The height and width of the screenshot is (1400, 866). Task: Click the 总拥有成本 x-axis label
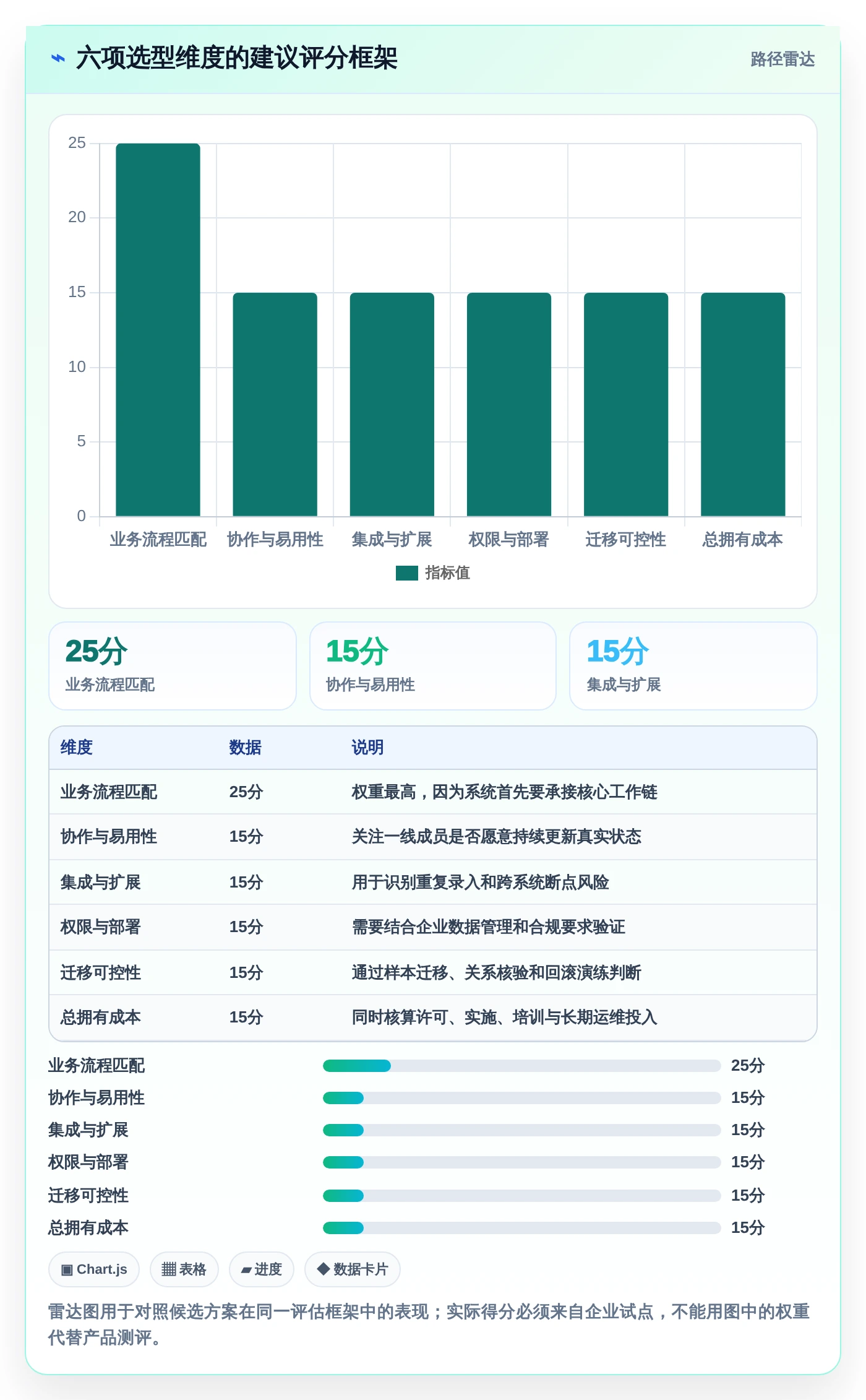pyautogui.click(x=742, y=540)
